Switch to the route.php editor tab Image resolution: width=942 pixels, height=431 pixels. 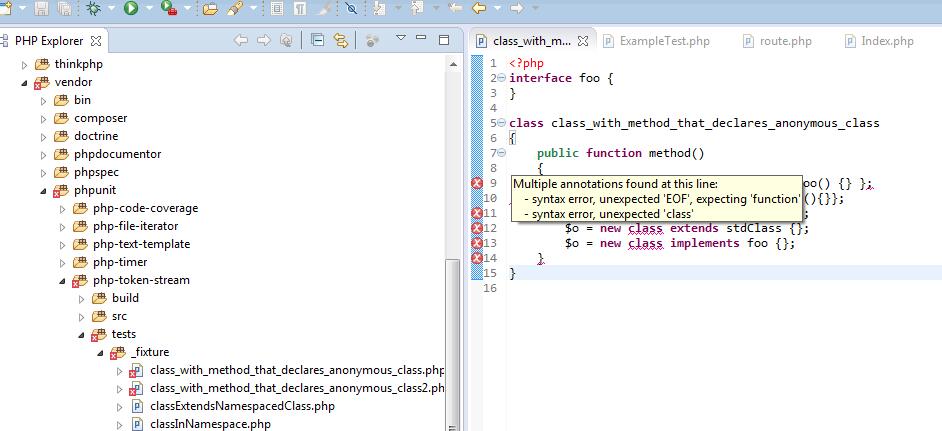point(787,41)
